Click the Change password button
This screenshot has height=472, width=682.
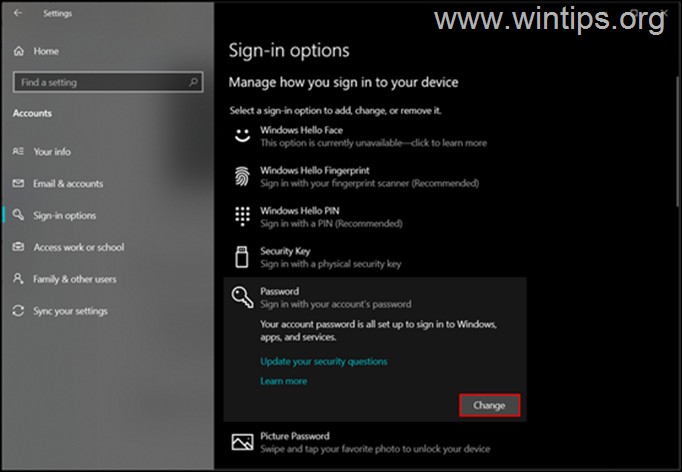coord(489,405)
